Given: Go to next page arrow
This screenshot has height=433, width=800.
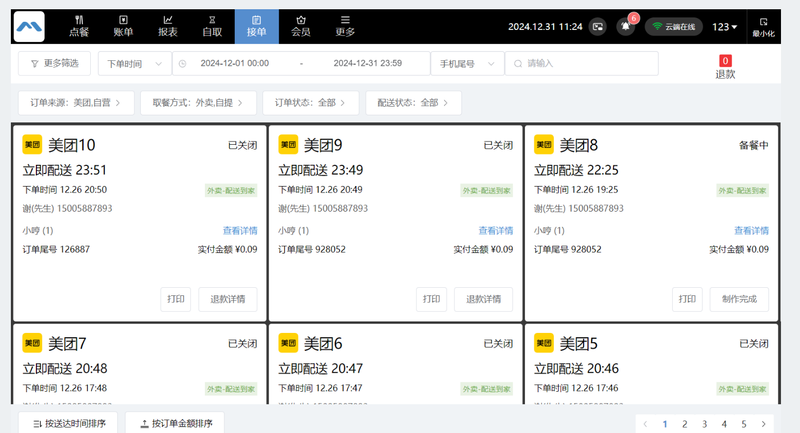Looking at the screenshot, I should pyautogui.click(x=763, y=424).
